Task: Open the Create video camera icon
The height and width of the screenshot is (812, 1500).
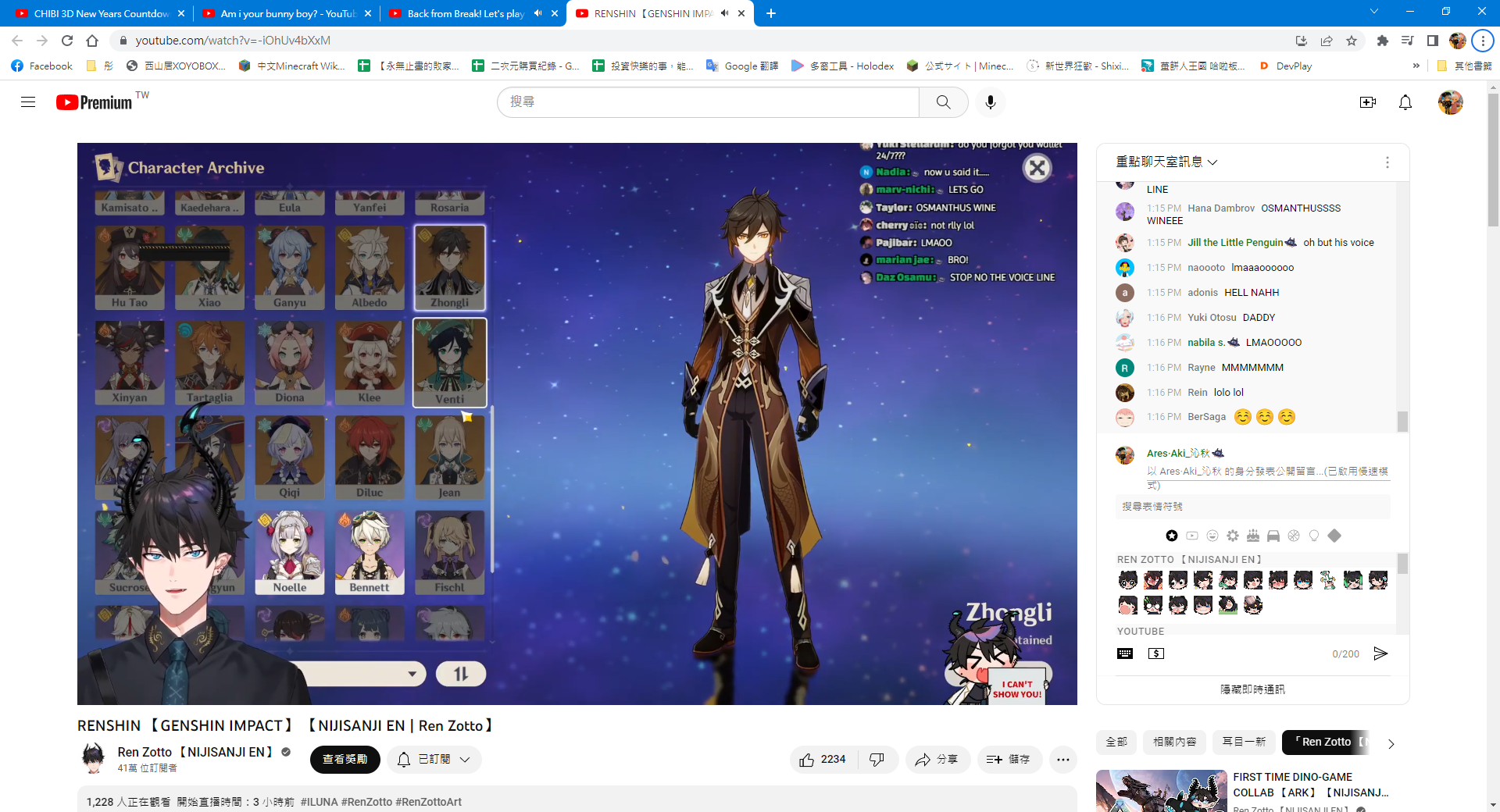Action: pos(1368,102)
